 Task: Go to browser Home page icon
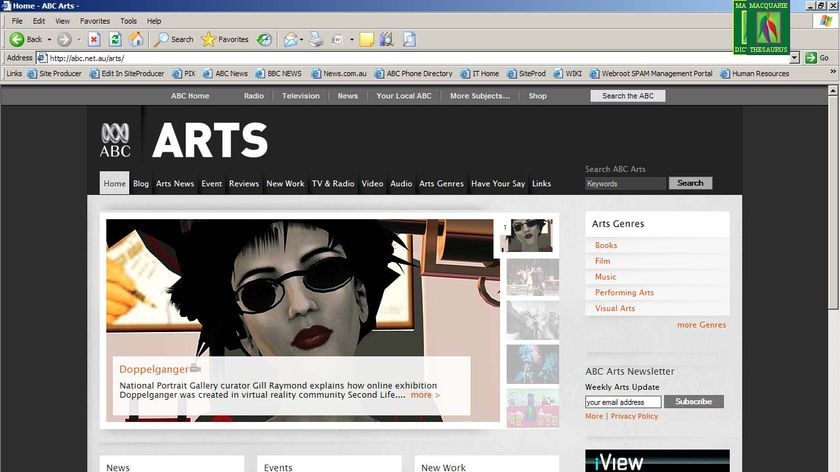pos(136,39)
